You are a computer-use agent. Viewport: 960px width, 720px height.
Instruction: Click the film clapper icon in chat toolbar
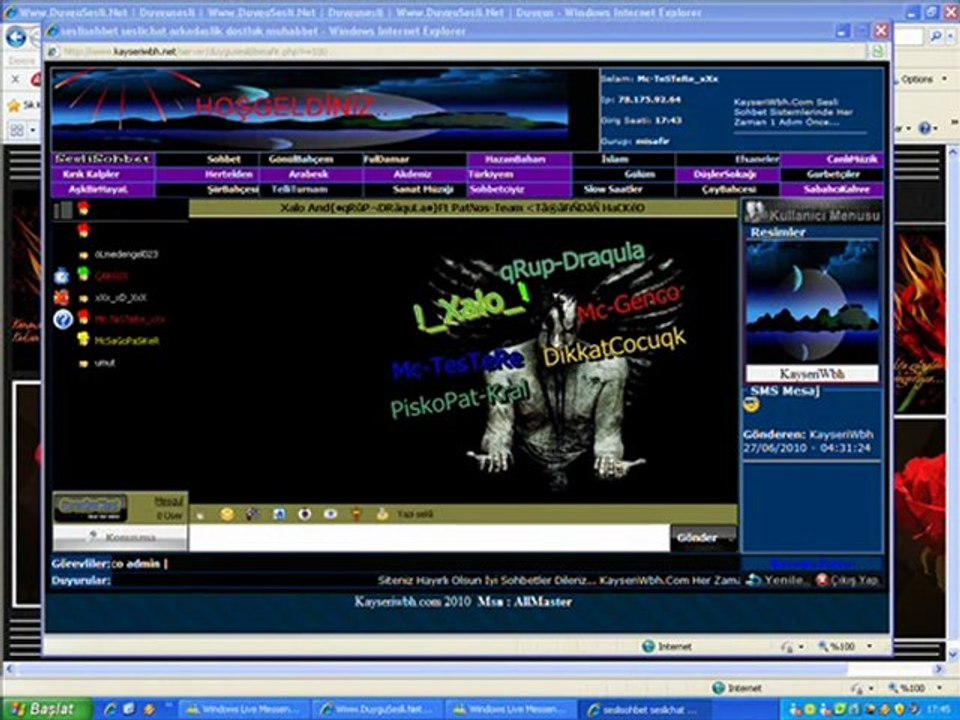[253, 514]
